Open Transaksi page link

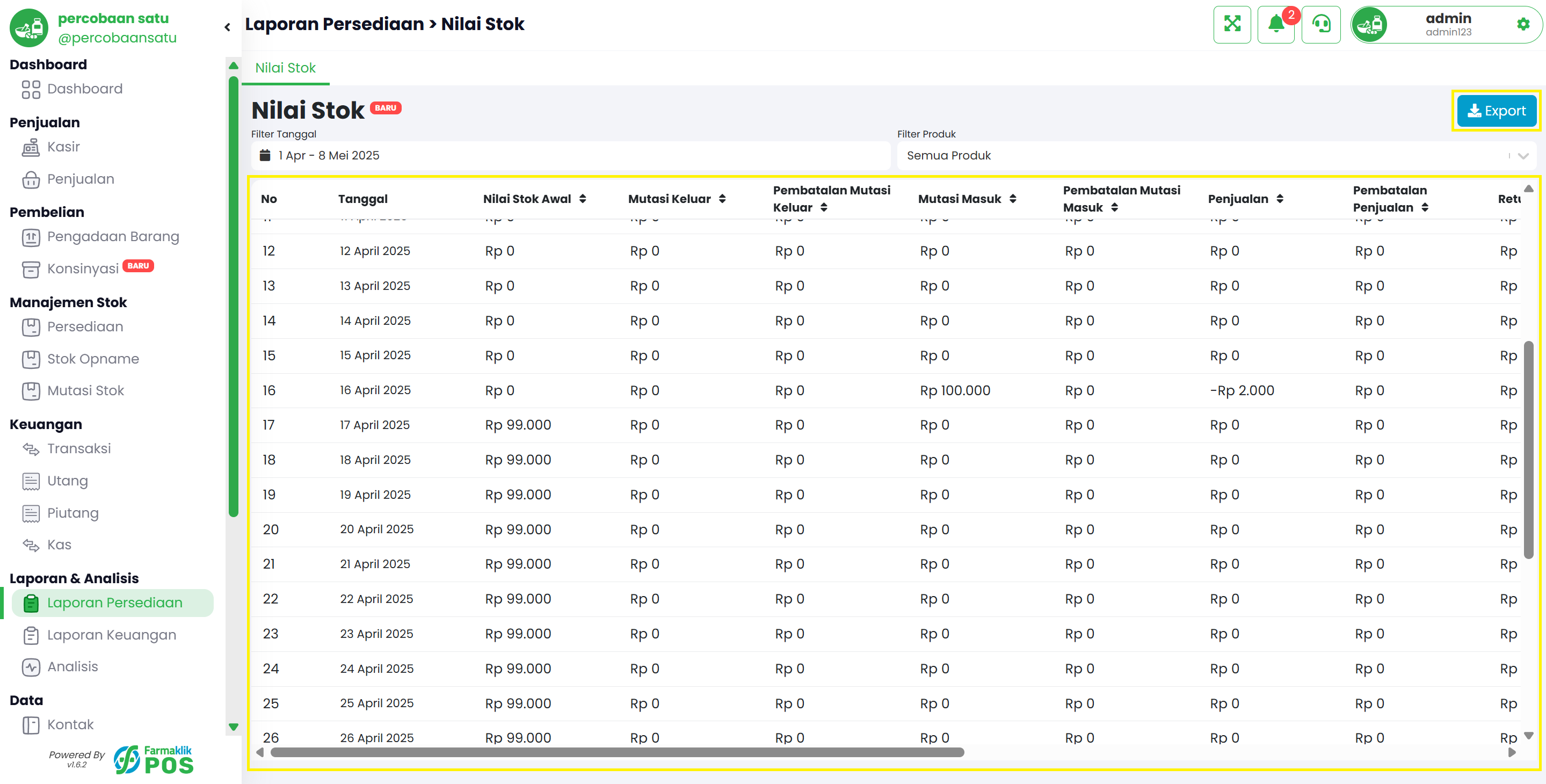pos(79,449)
